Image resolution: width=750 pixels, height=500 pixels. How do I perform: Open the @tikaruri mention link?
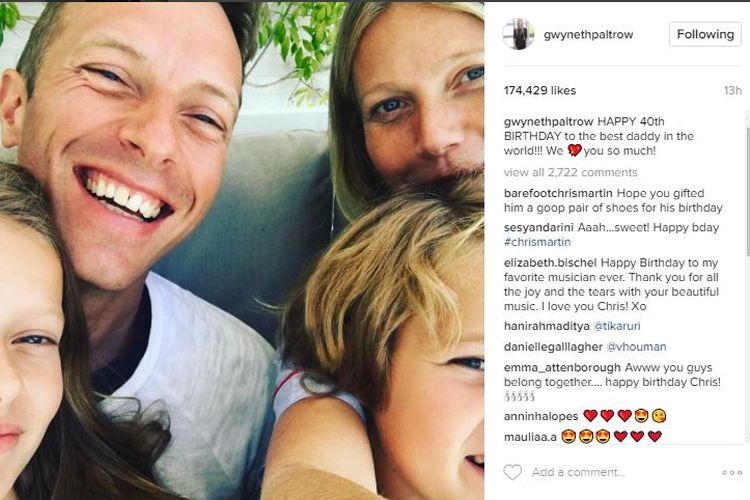pyautogui.click(x=617, y=326)
